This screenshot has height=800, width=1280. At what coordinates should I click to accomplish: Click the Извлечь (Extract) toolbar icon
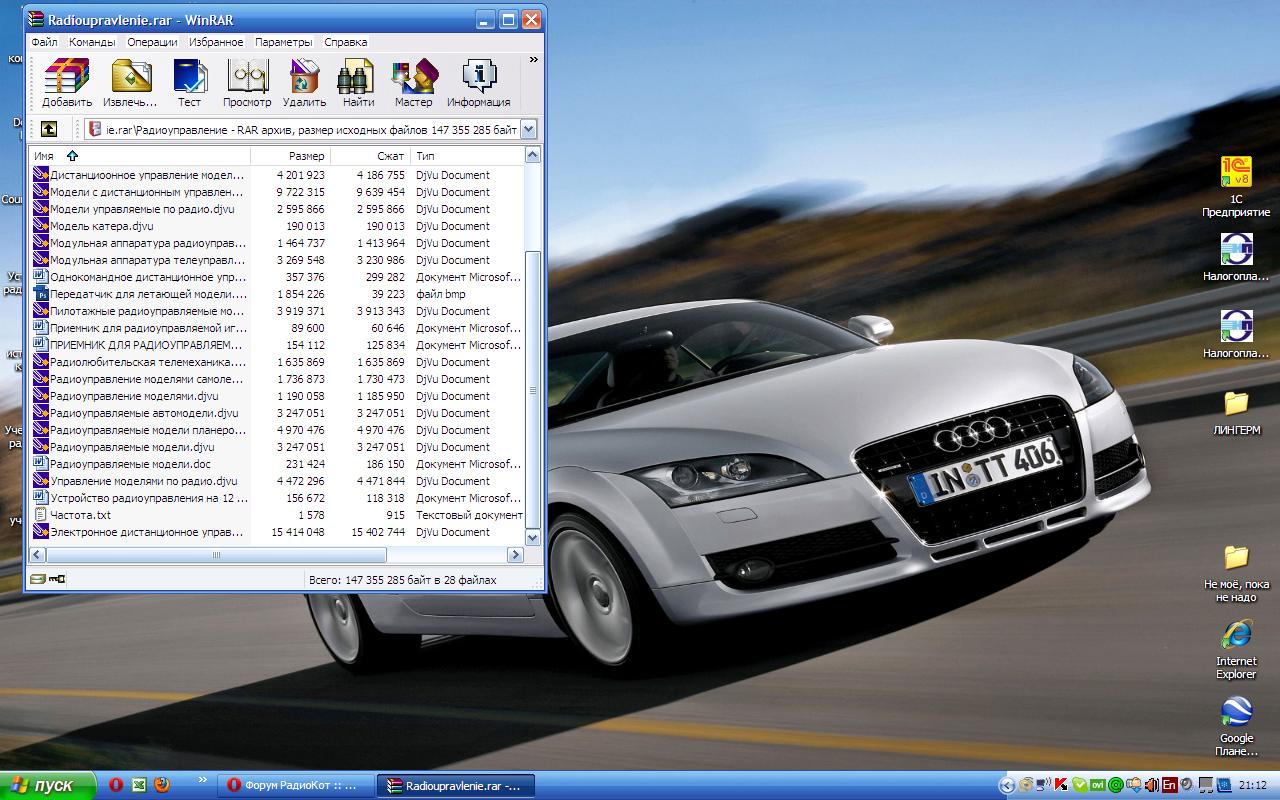click(130, 81)
